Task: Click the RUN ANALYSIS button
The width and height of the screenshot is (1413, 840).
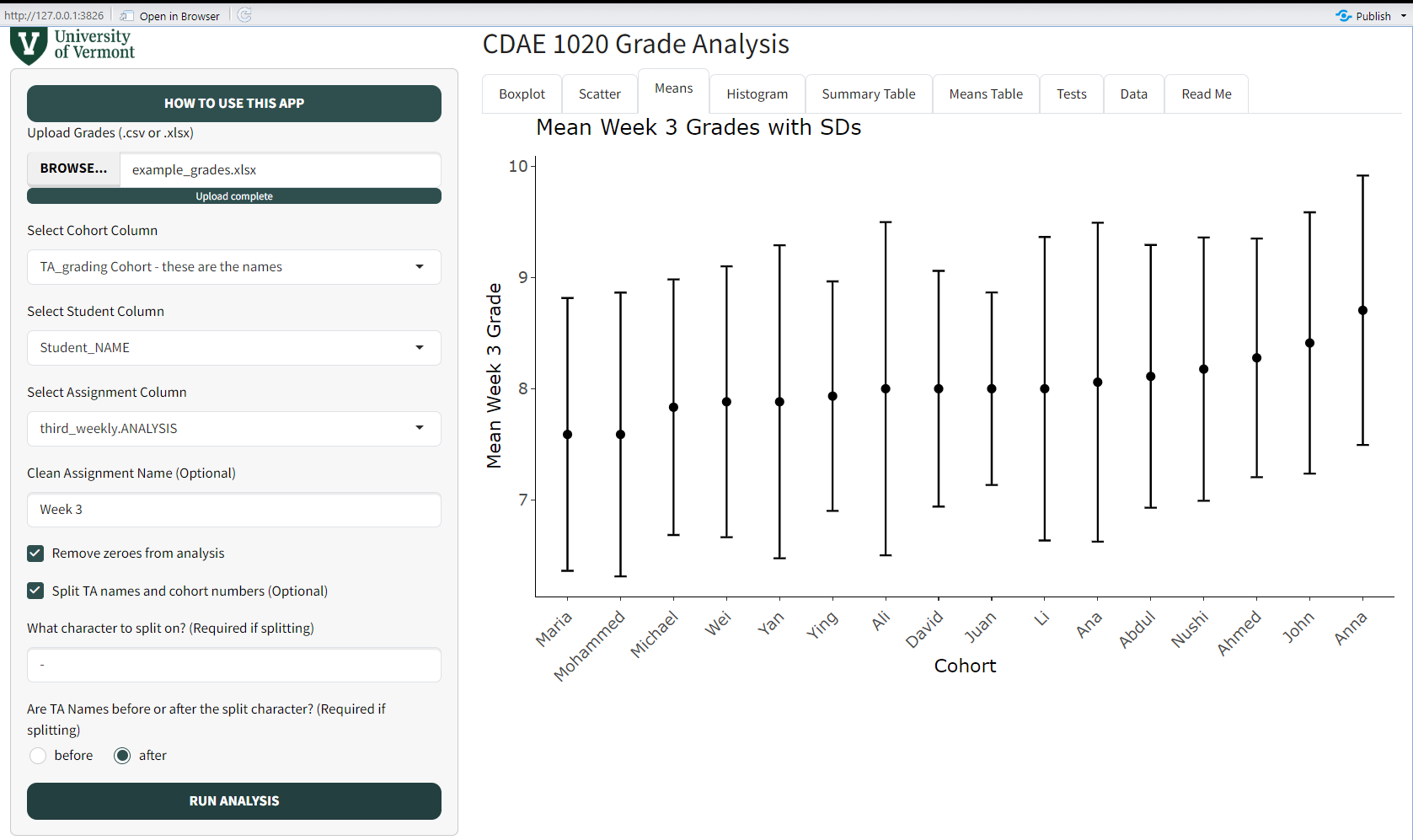Action: coord(233,801)
